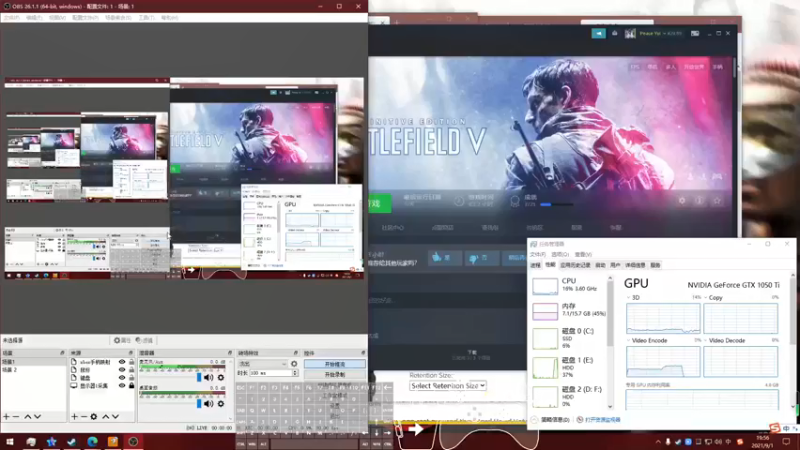
Task: Open Battlefield V game info icon
Action: [x=699, y=201]
